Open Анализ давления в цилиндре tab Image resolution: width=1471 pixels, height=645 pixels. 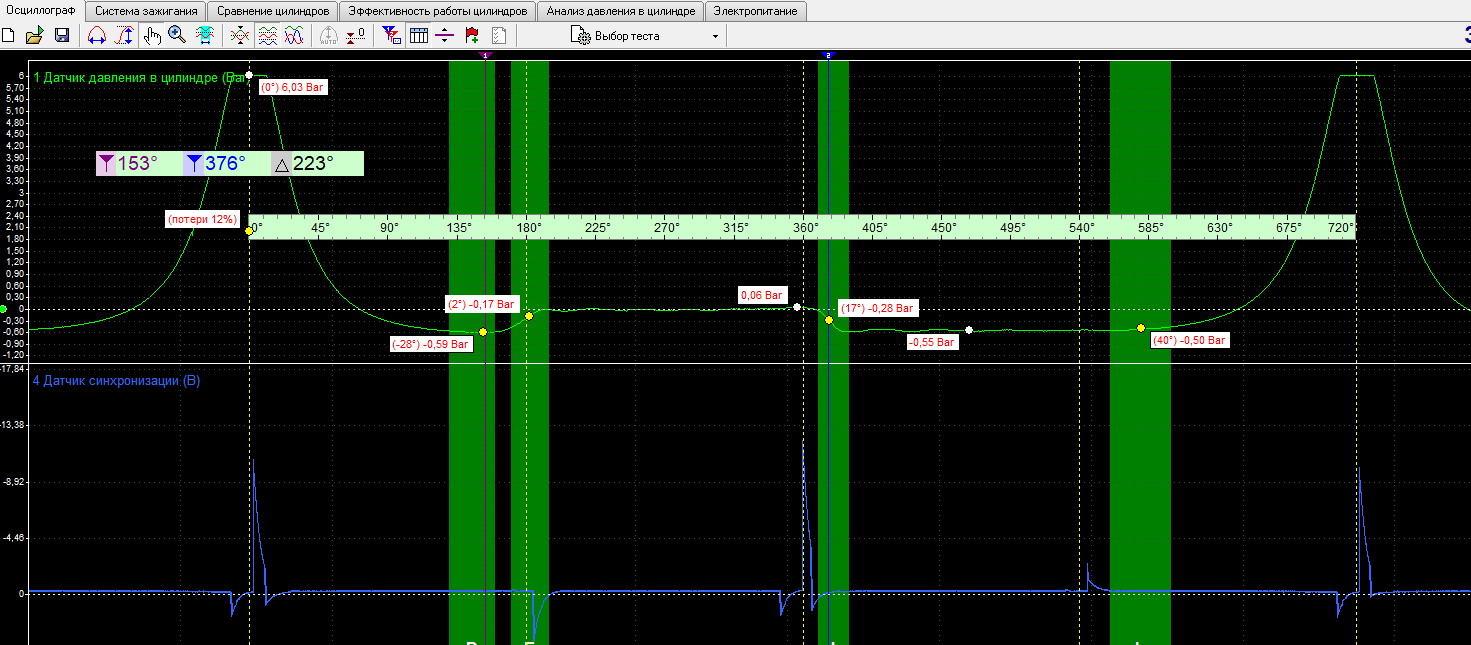[620, 11]
